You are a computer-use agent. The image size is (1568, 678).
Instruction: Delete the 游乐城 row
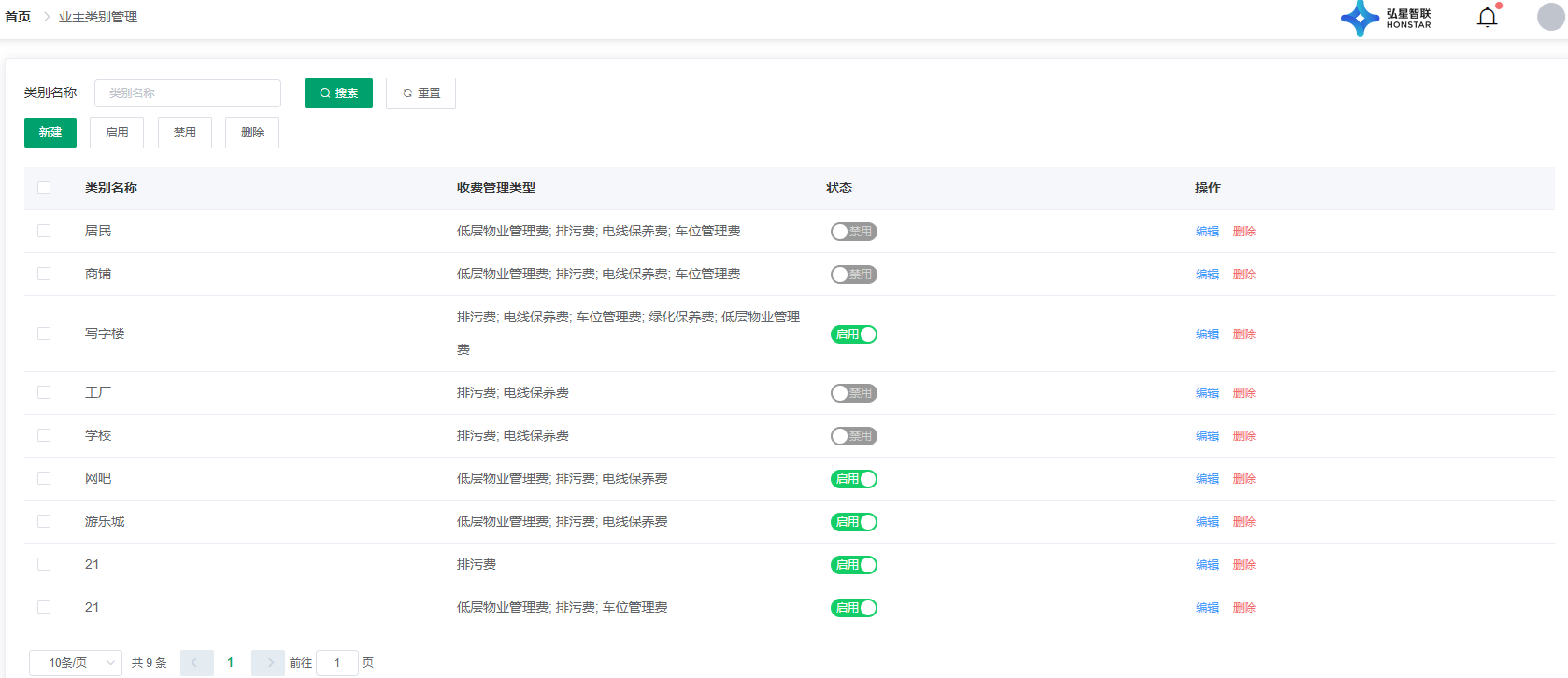pos(1244,522)
